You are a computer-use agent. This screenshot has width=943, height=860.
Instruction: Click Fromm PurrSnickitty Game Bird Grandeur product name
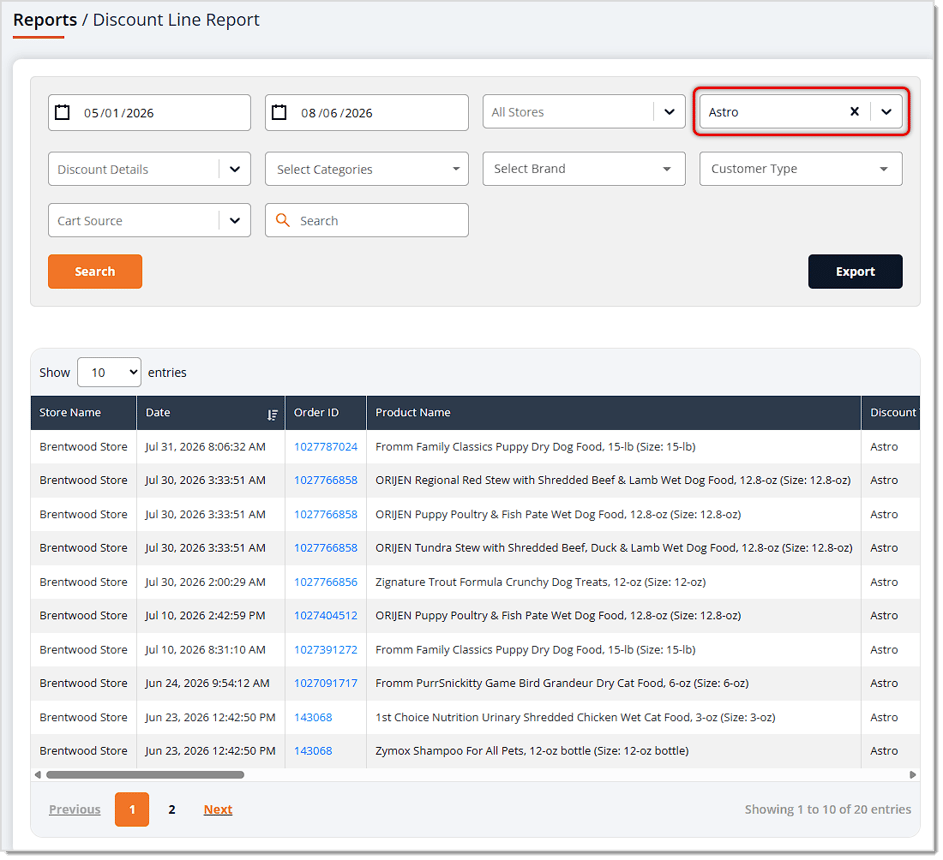pyautogui.click(x=562, y=683)
